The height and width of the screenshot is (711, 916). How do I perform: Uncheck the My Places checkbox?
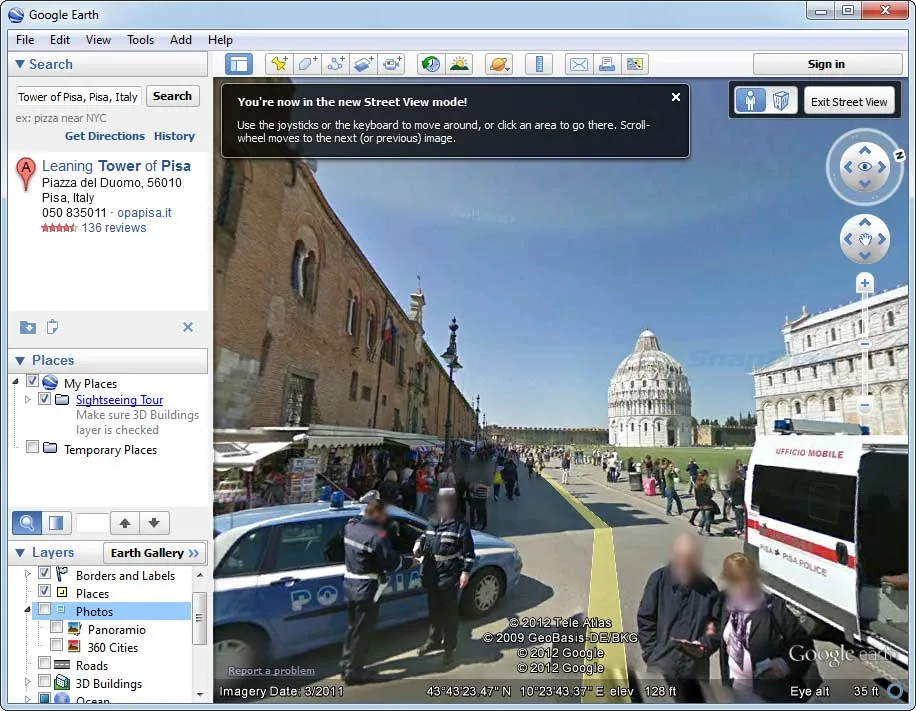pyautogui.click(x=32, y=381)
